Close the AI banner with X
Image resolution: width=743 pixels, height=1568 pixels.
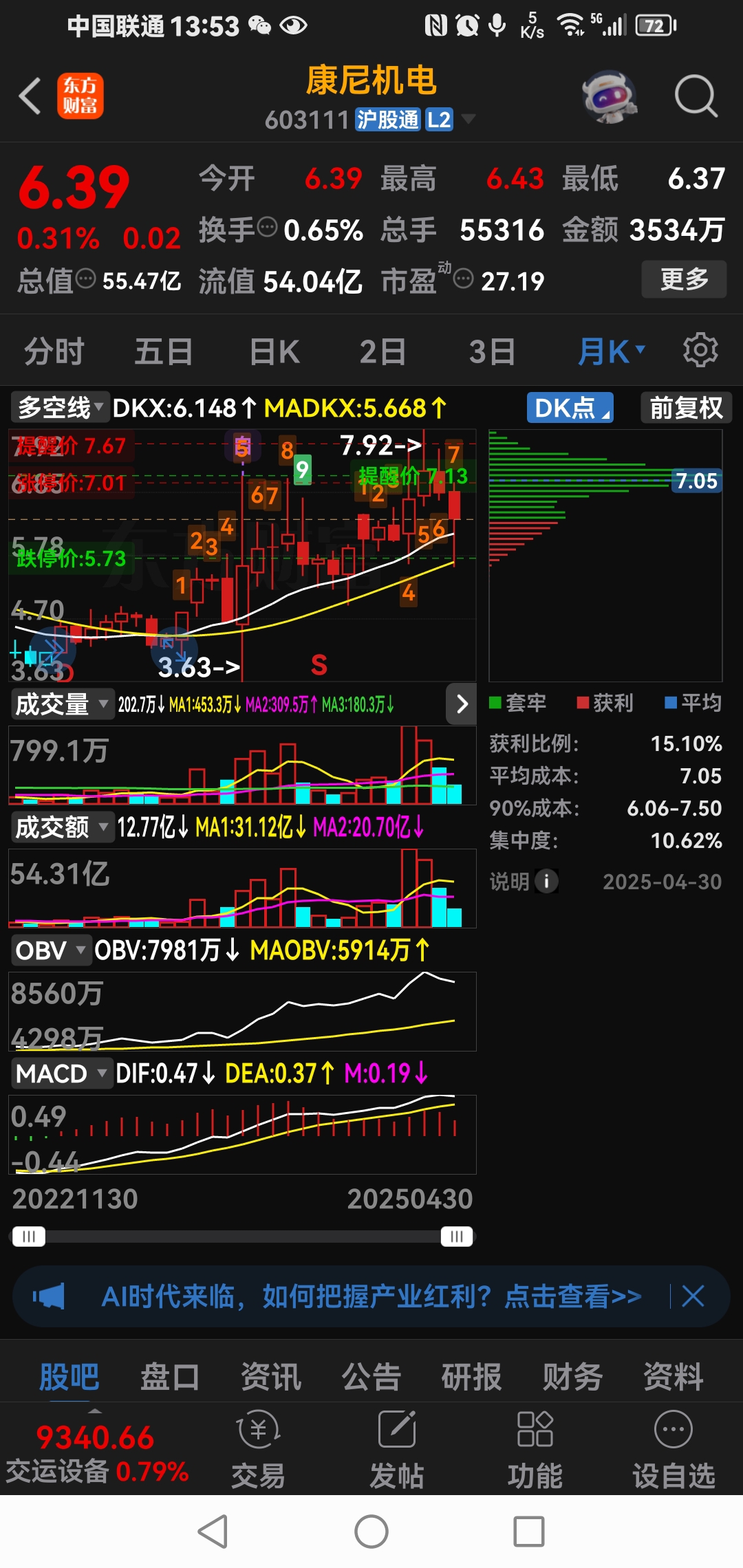pyautogui.click(x=693, y=1296)
